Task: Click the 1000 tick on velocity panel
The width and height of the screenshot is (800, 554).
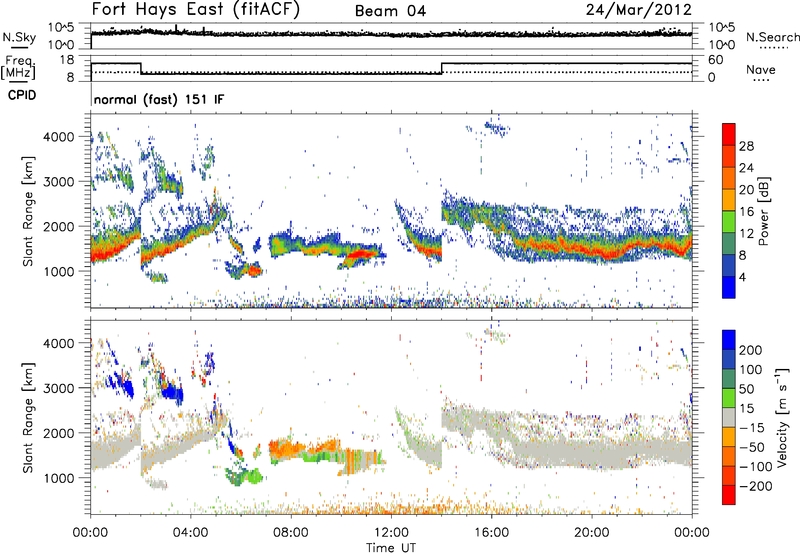Action: [58, 478]
